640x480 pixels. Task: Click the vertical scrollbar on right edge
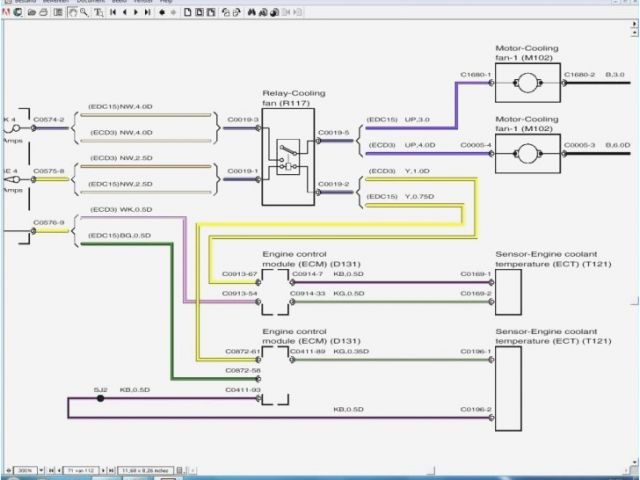pos(635,240)
